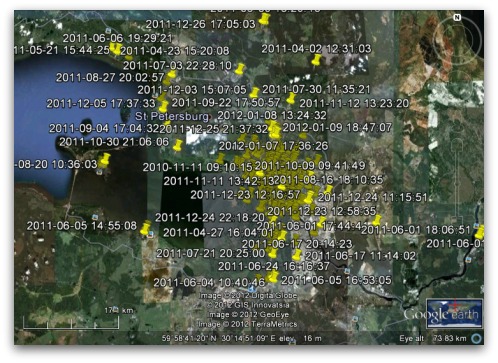Select the pushpin near 08-20 10:36:03
The height and width of the screenshot is (363, 498).
click(105, 159)
